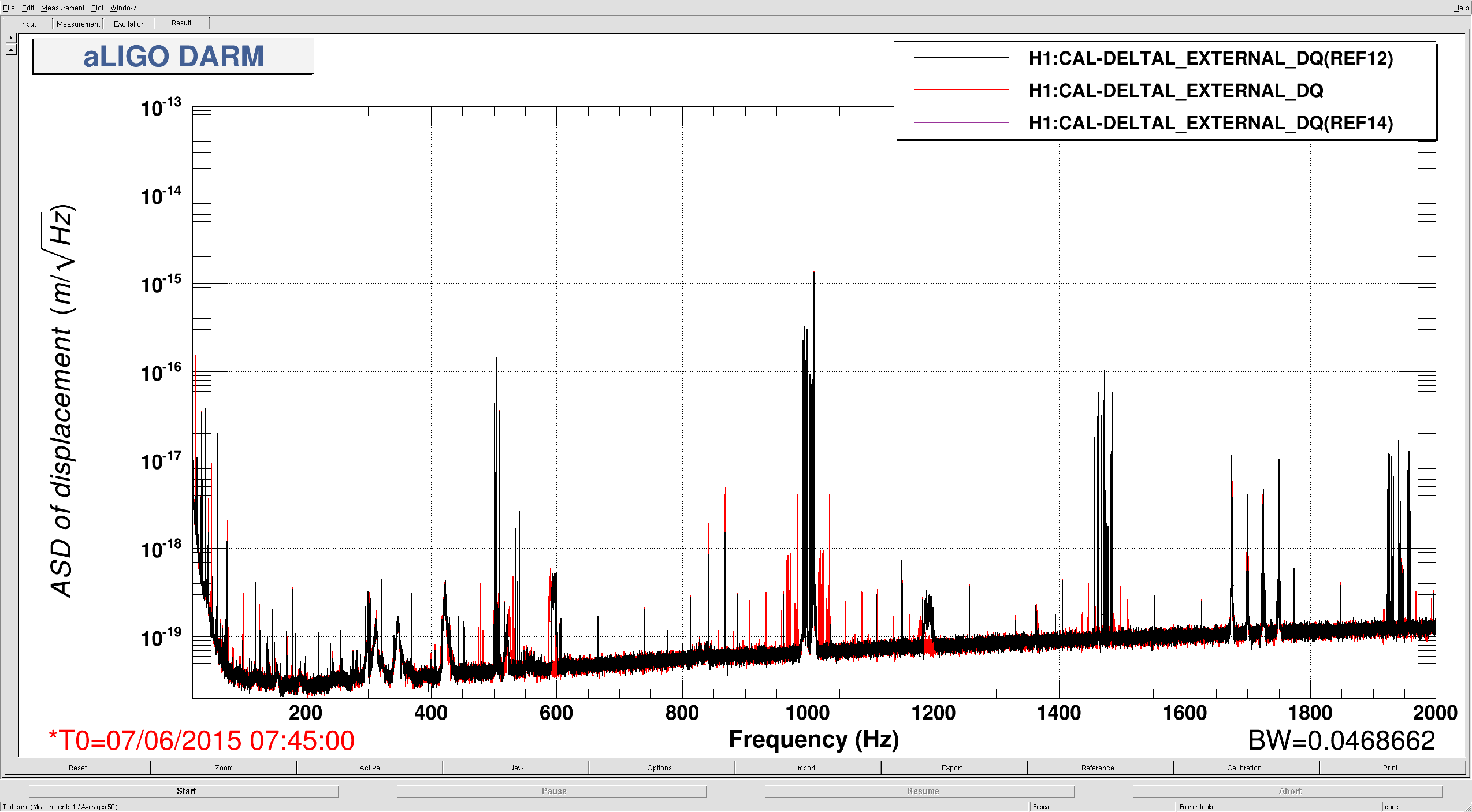The width and height of the screenshot is (1472, 812).
Task: Open the File menu
Action: (x=9, y=8)
